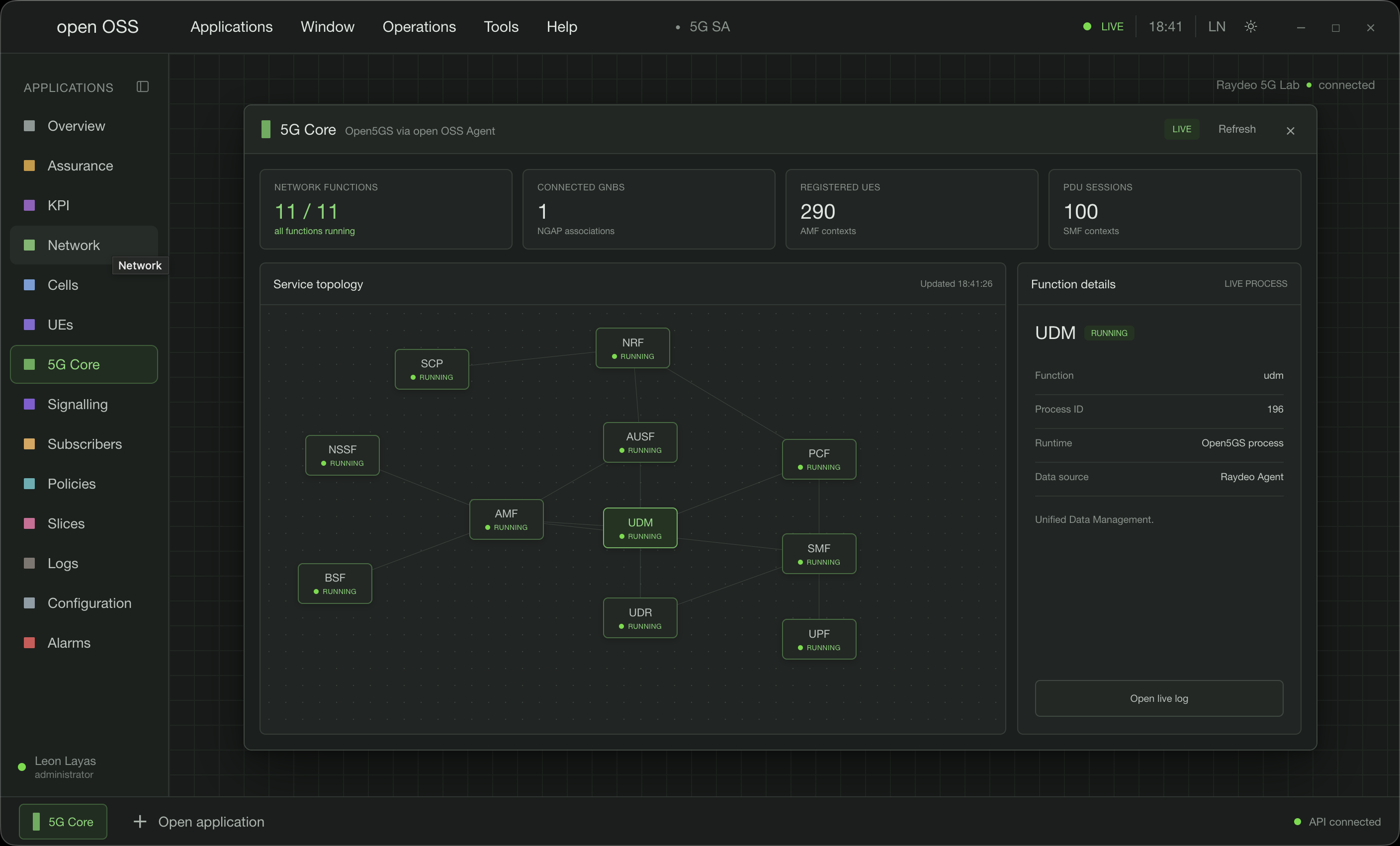This screenshot has width=1400, height=846.
Task: Click the Configuration sidebar icon
Action: coord(29,603)
